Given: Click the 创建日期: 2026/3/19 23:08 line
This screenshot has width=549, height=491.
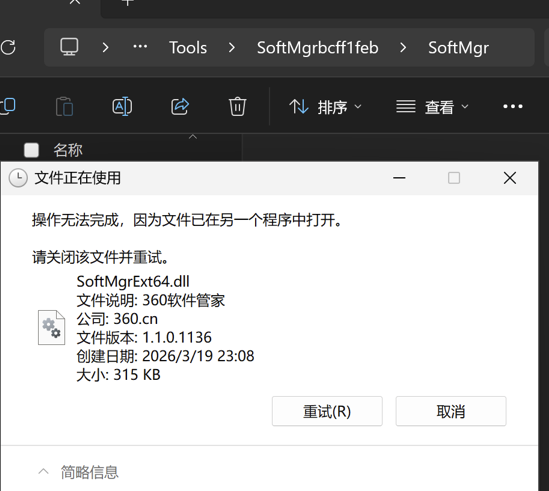Looking at the screenshot, I should (166, 356).
